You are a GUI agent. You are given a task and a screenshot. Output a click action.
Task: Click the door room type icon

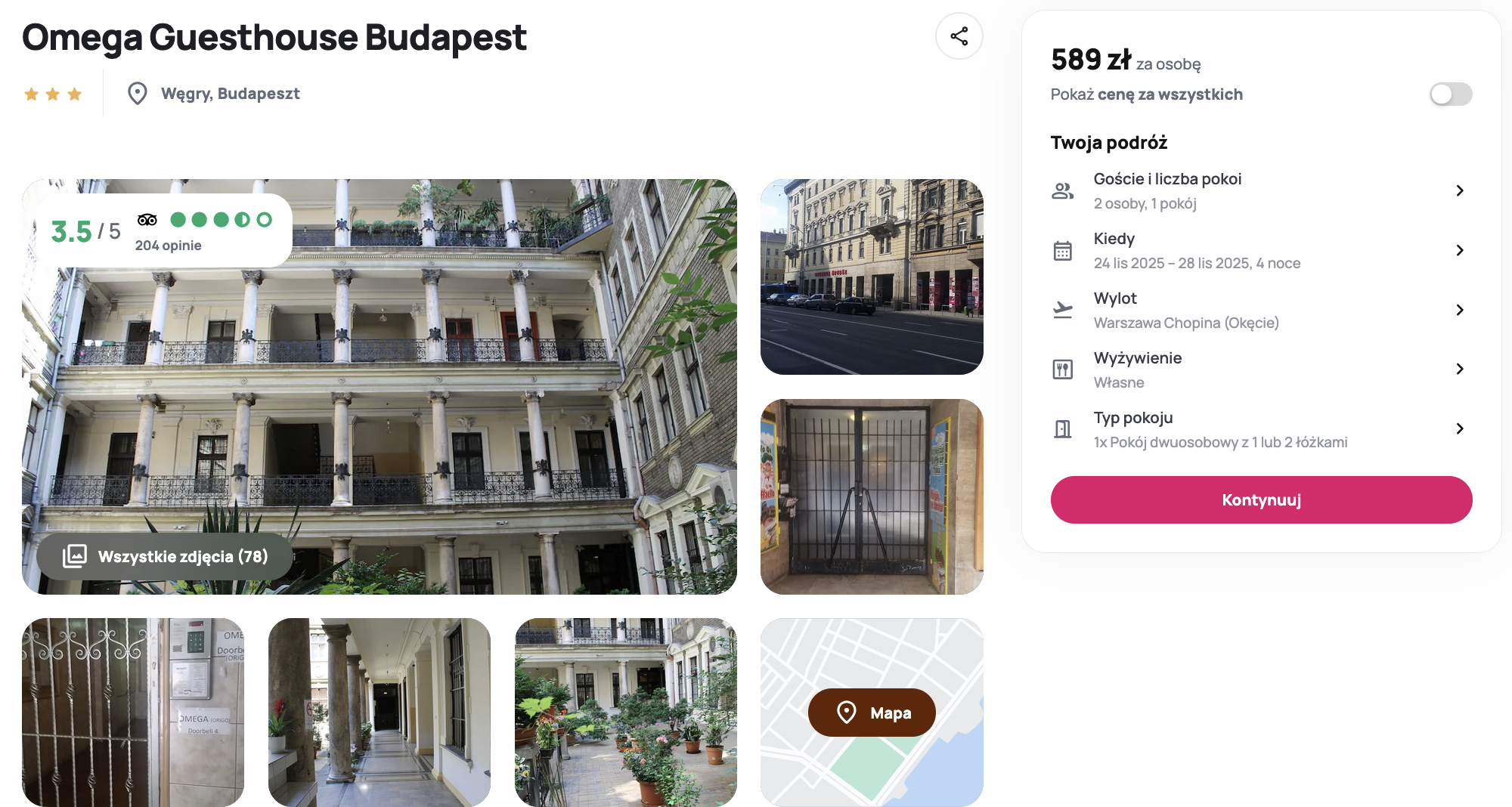pyautogui.click(x=1062, y=429)
